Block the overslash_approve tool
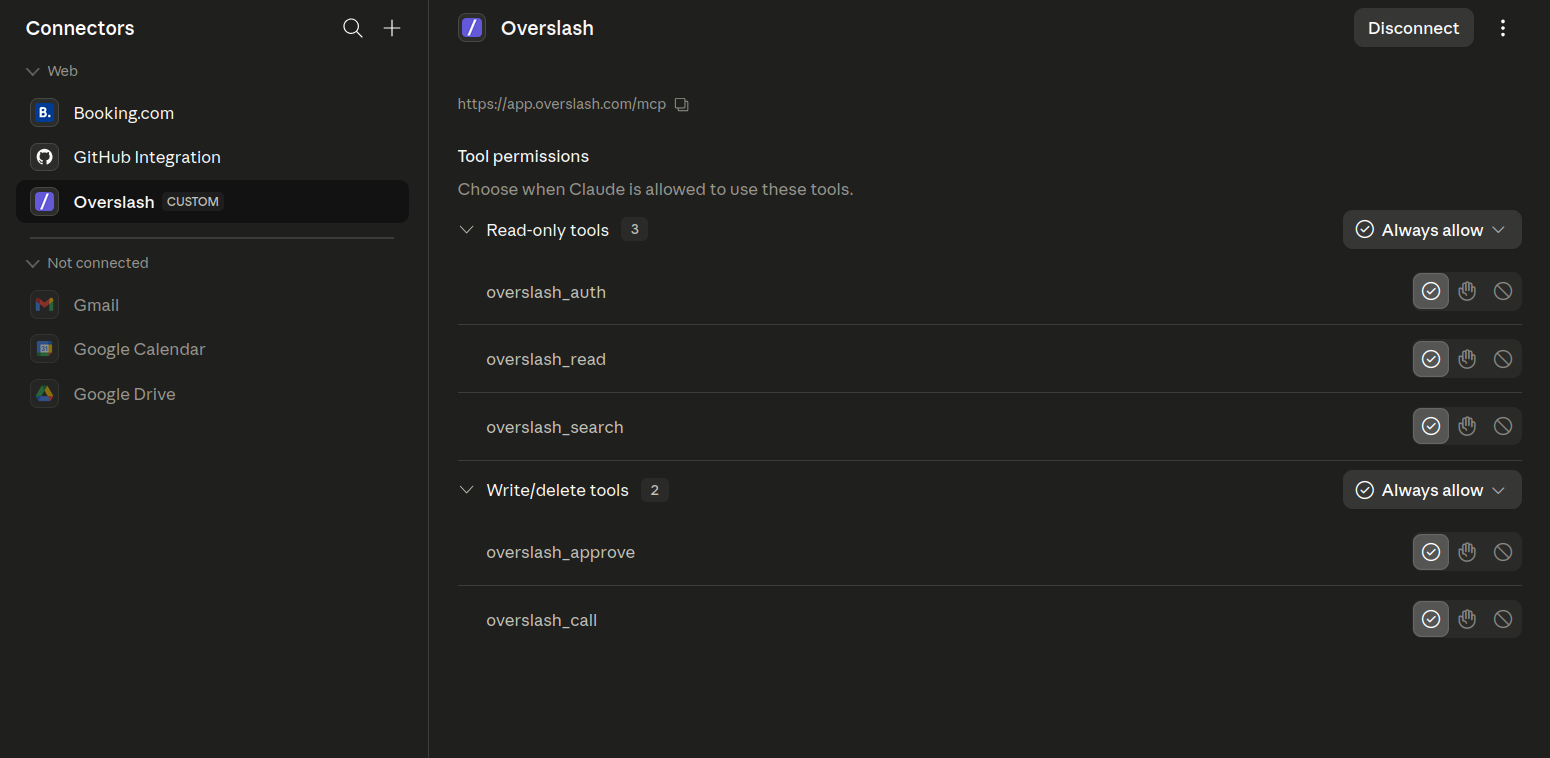This screenshot has width=1550, height=758. 1503,551
